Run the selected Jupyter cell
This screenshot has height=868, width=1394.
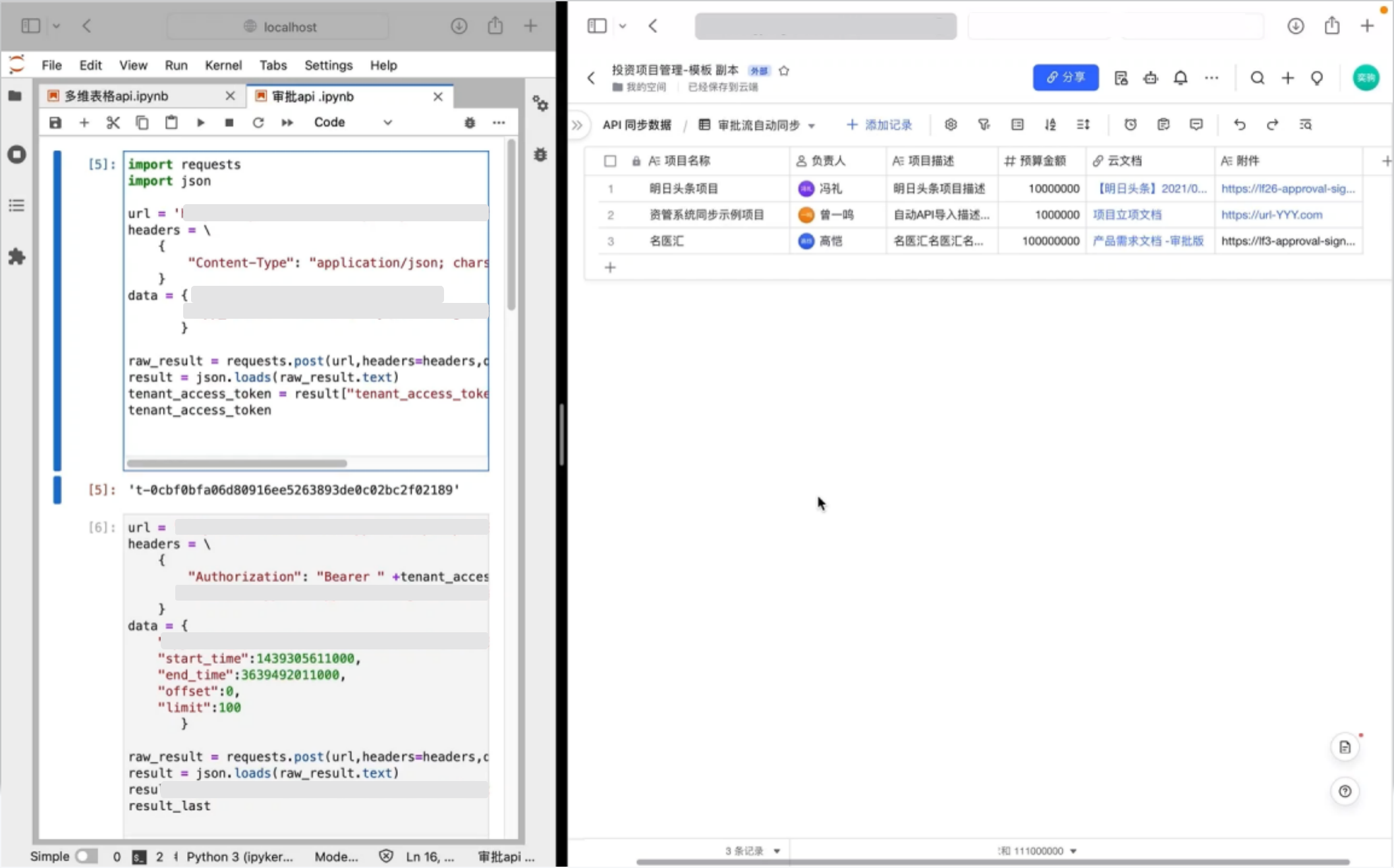(200, 122)
